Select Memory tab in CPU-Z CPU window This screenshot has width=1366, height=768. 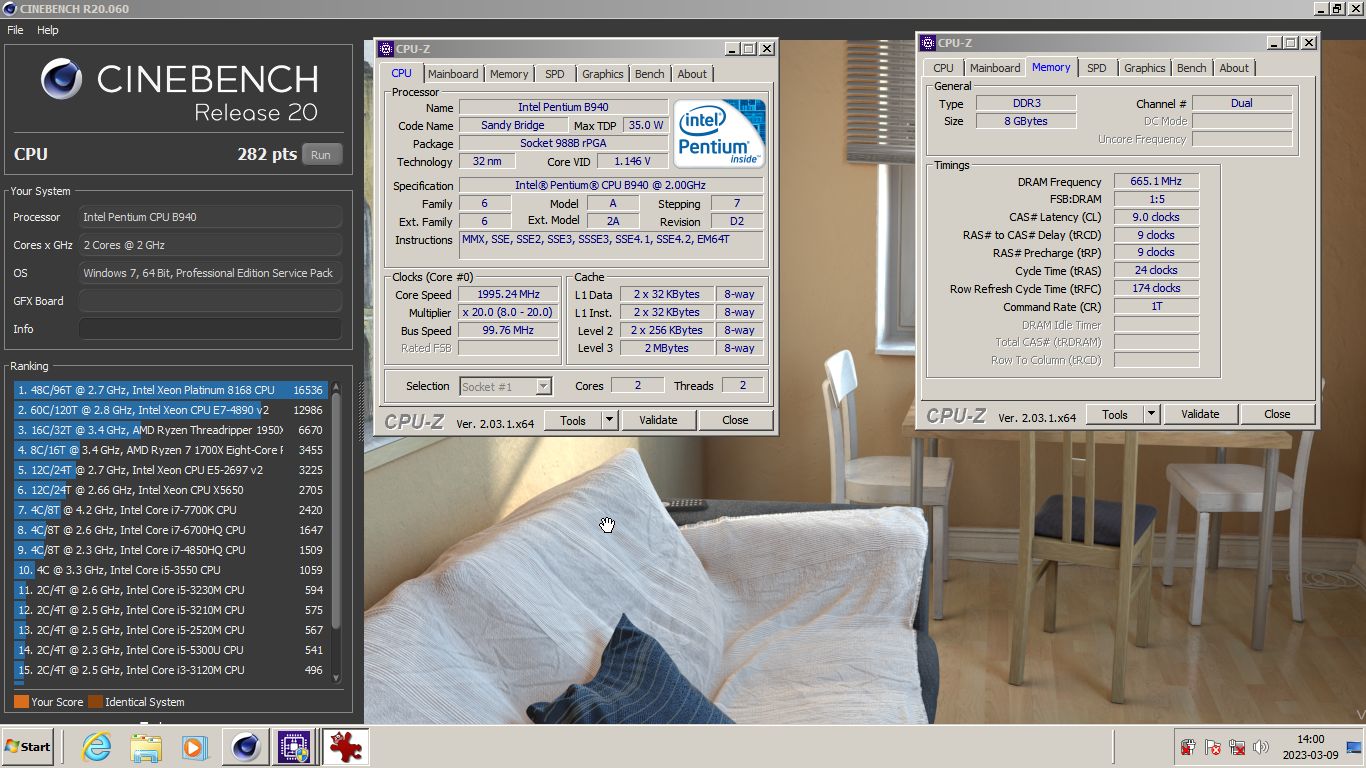tap(509, 74)
